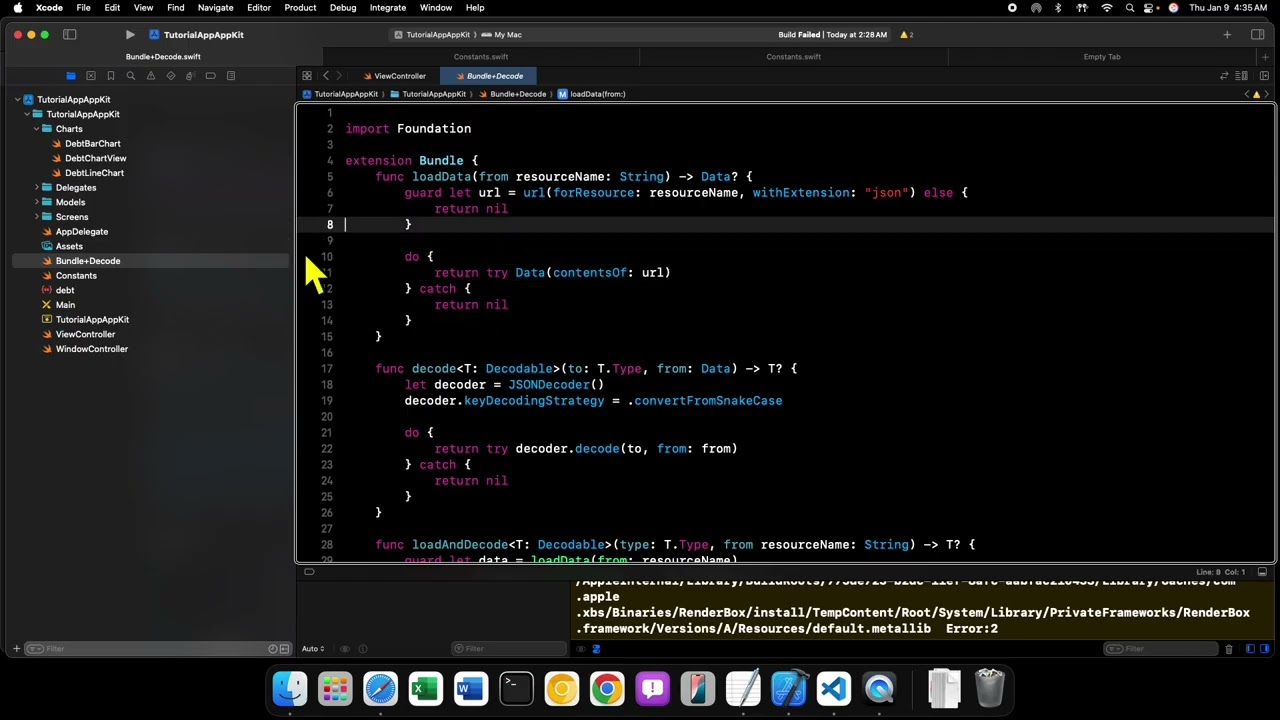
Task: Click the variables view Filter field
Action: [510, 649]
